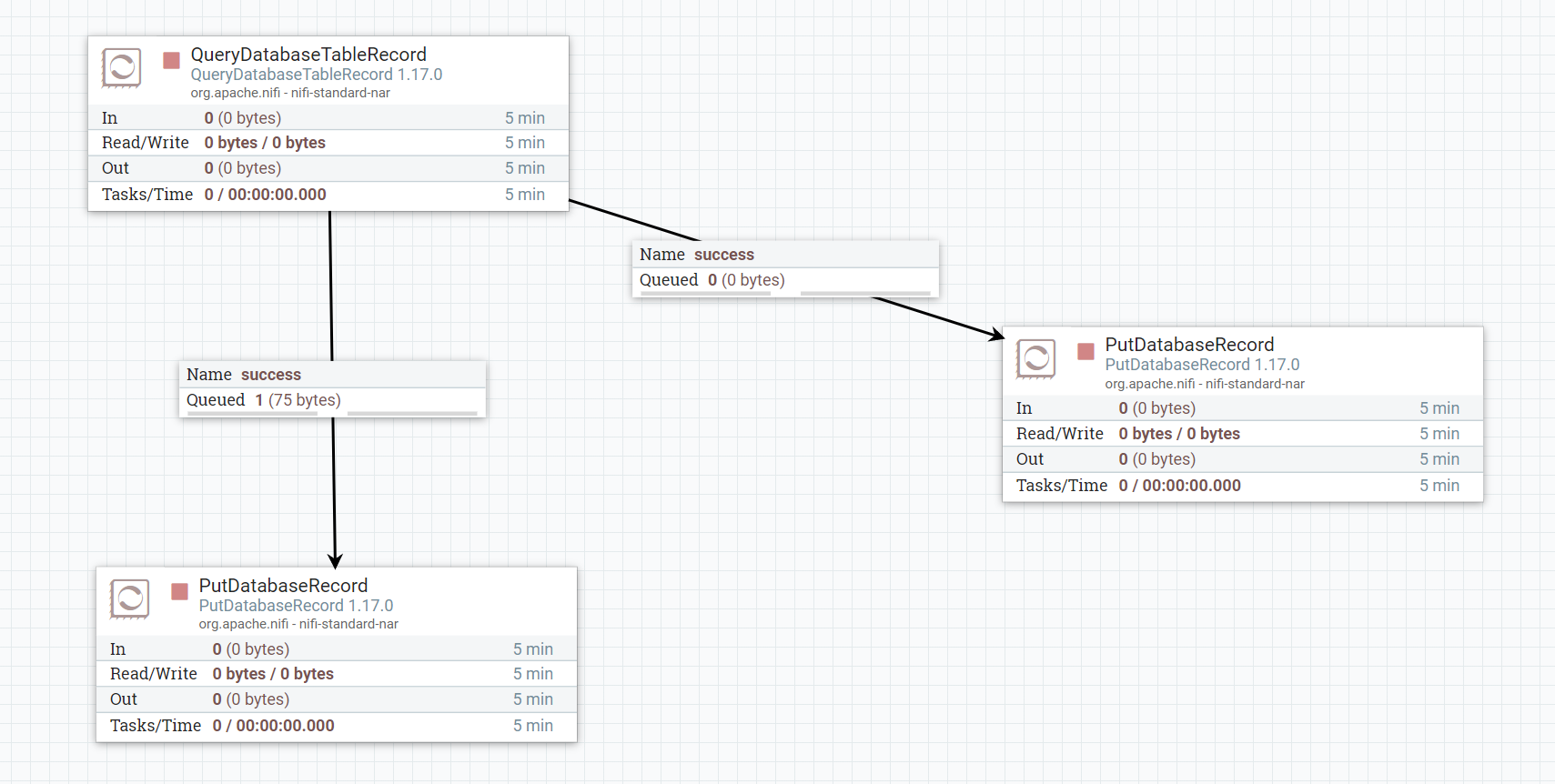Screen dimensions: 1555x784
Task: Click the arrowhead entering the bottom PutDatabaseRecord
Action: [335, 560]
